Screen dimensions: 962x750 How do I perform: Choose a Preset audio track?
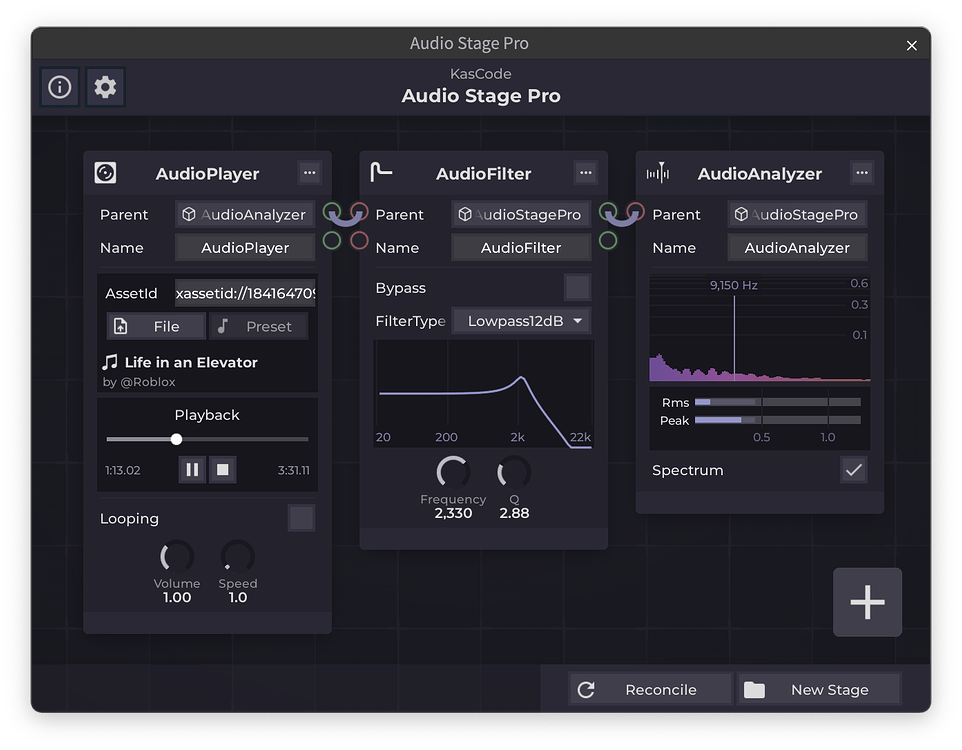tap(258, 326)
